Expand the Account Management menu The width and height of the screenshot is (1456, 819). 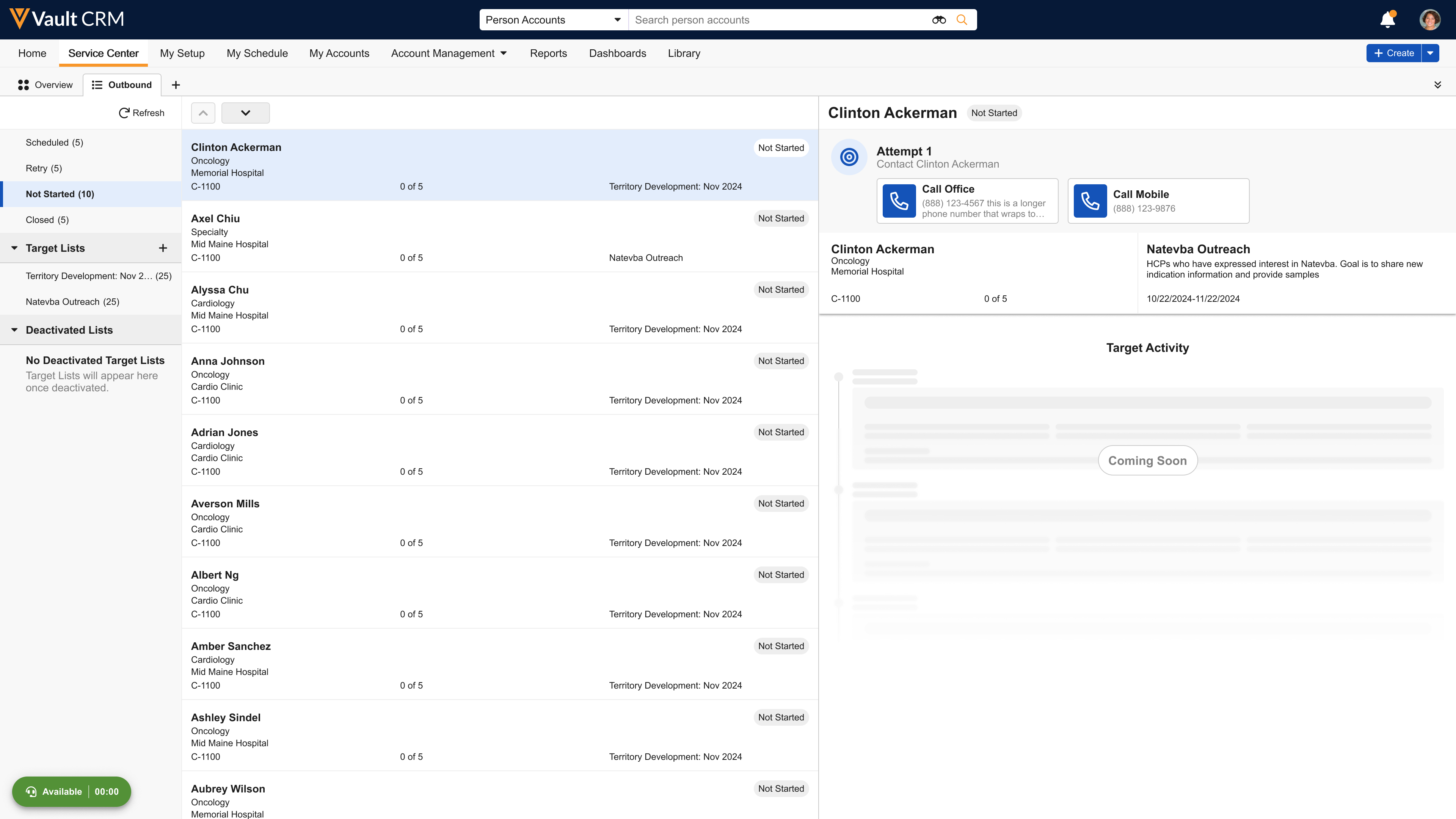coord(449,53)
